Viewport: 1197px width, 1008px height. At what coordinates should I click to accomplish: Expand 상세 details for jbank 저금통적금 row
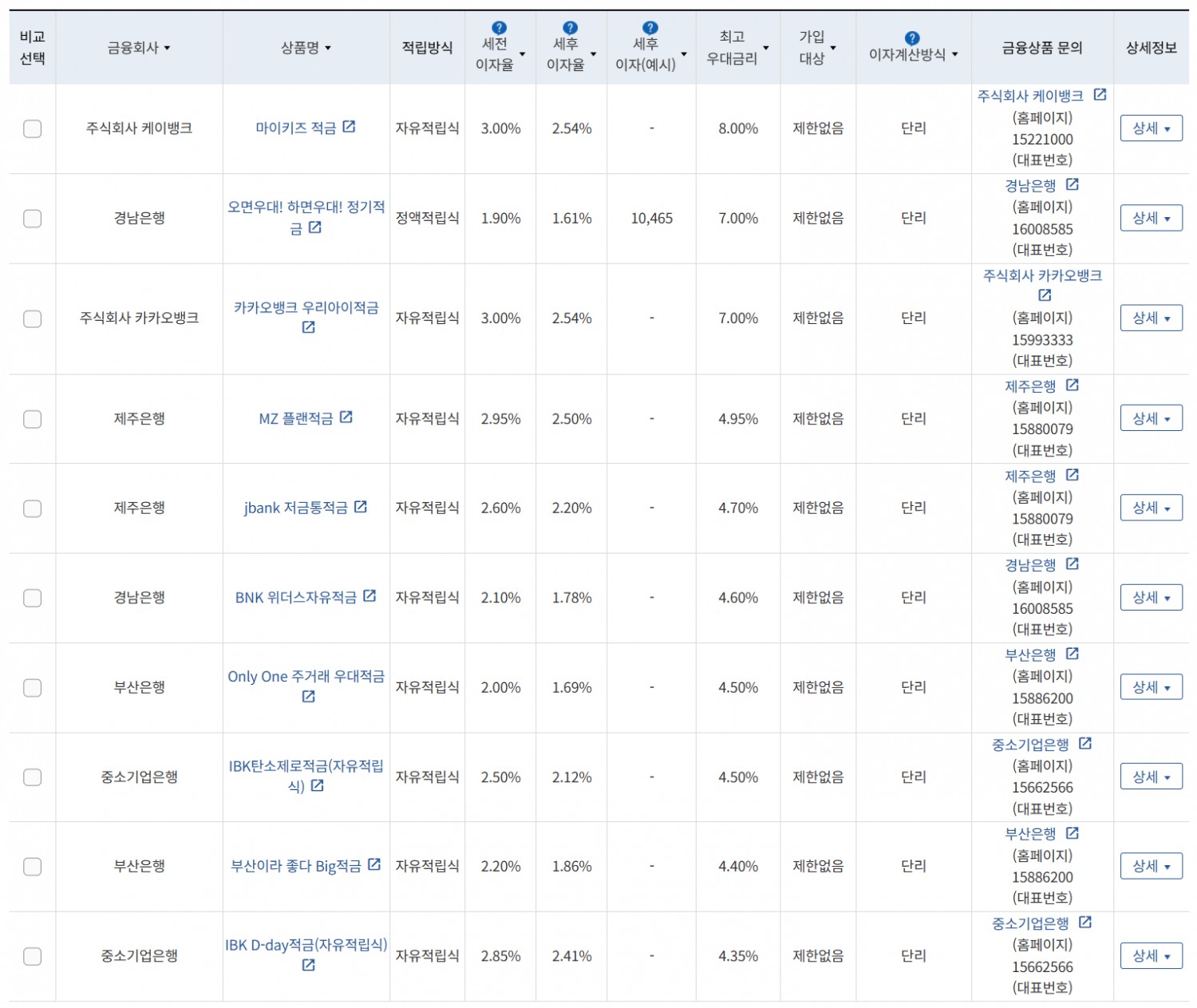(x=1152, y=508)
